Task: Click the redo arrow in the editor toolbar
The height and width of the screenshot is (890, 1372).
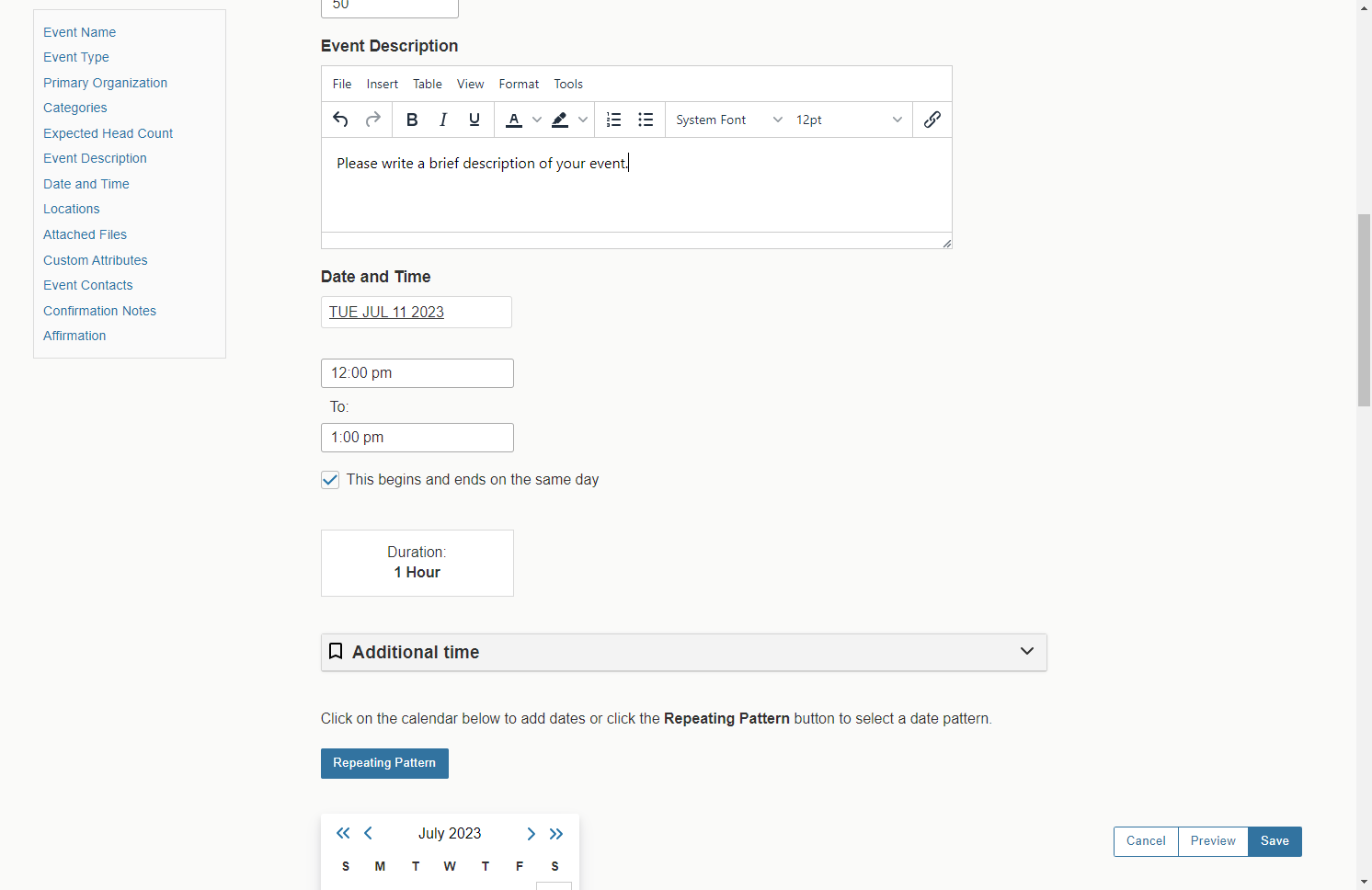Action: point(372,120)
